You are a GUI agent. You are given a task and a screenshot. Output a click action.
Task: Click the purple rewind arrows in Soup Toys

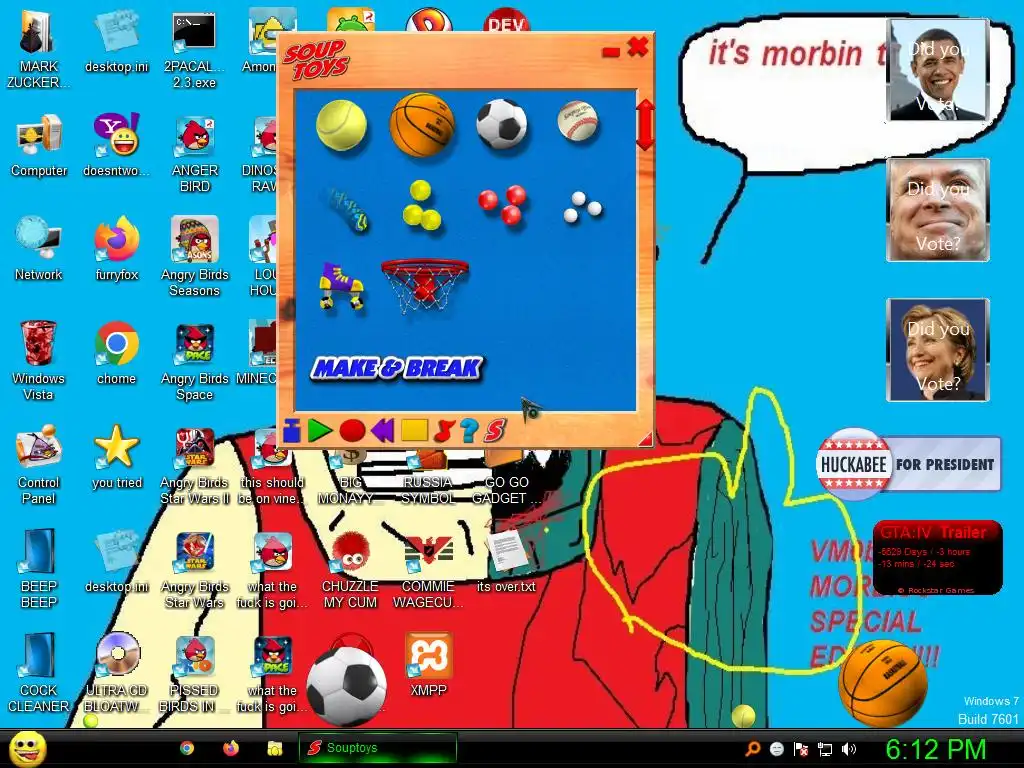coord(383,430)
